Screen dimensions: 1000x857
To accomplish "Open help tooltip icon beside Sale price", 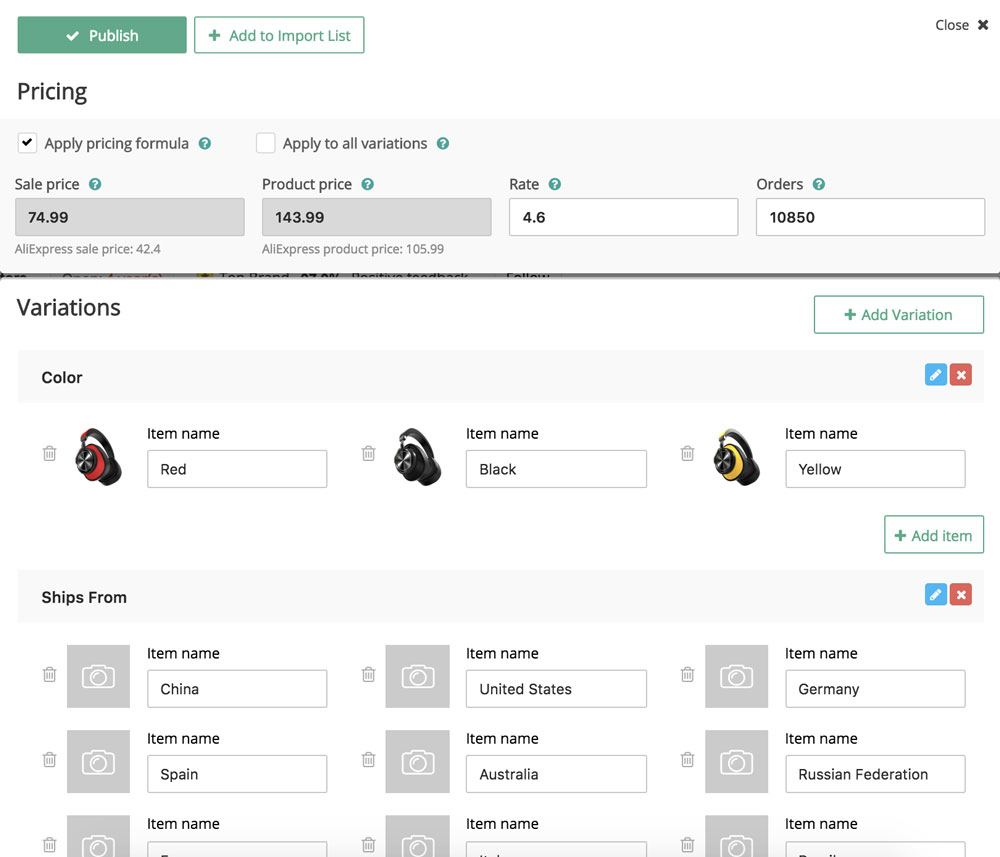I will click(95, 185).
